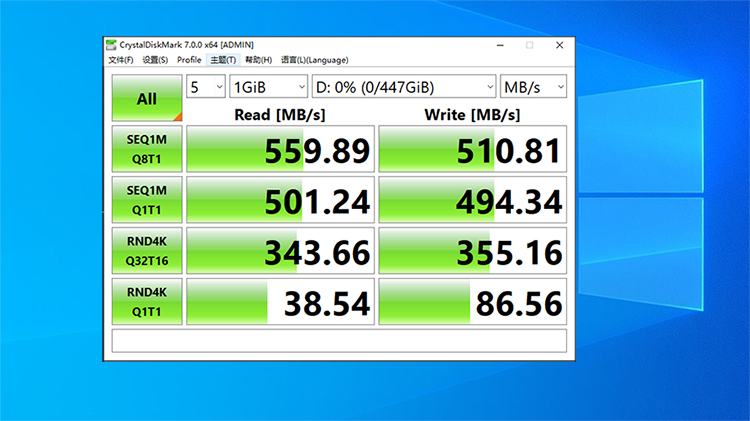Run all benchmarks with the All button

tap(147, 98)
